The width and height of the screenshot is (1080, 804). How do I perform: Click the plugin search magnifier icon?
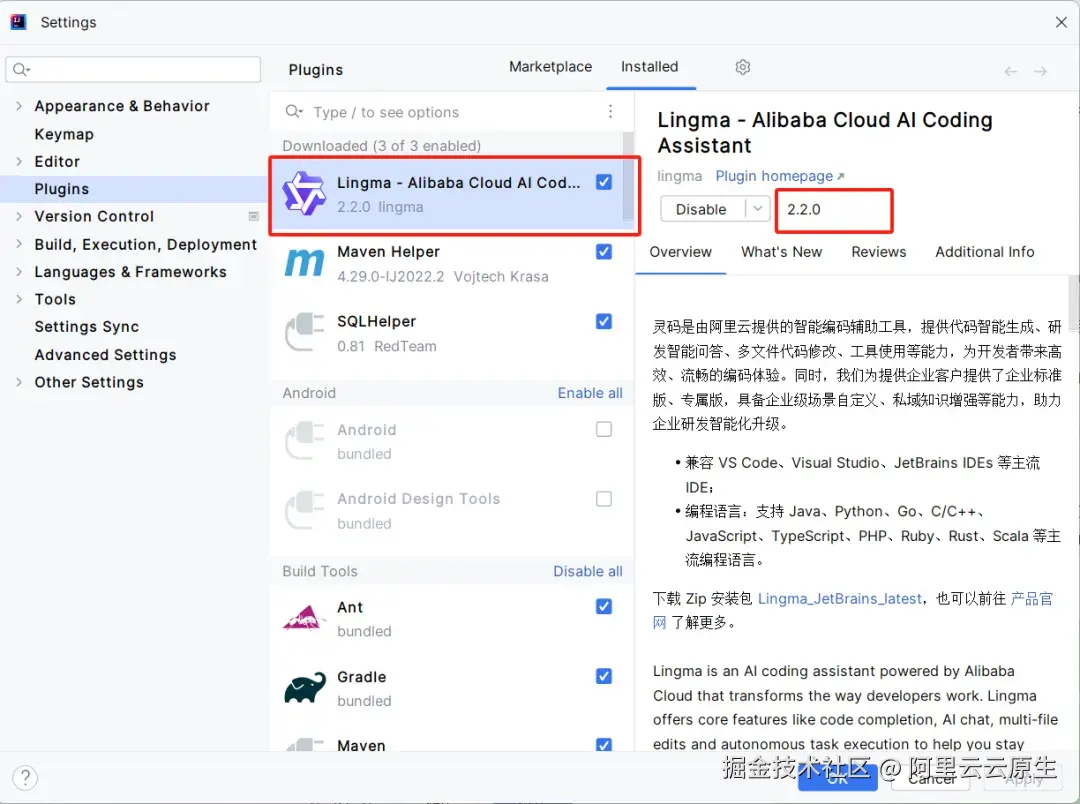294,112
